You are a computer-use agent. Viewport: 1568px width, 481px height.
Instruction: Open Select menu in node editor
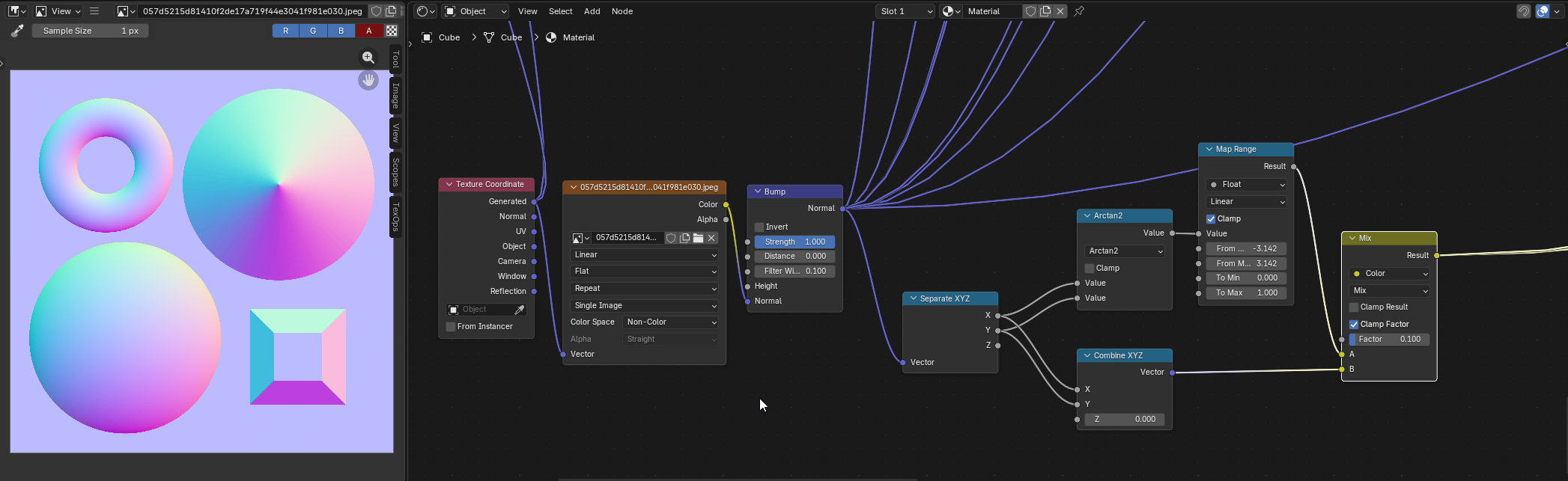coord(561,11)
